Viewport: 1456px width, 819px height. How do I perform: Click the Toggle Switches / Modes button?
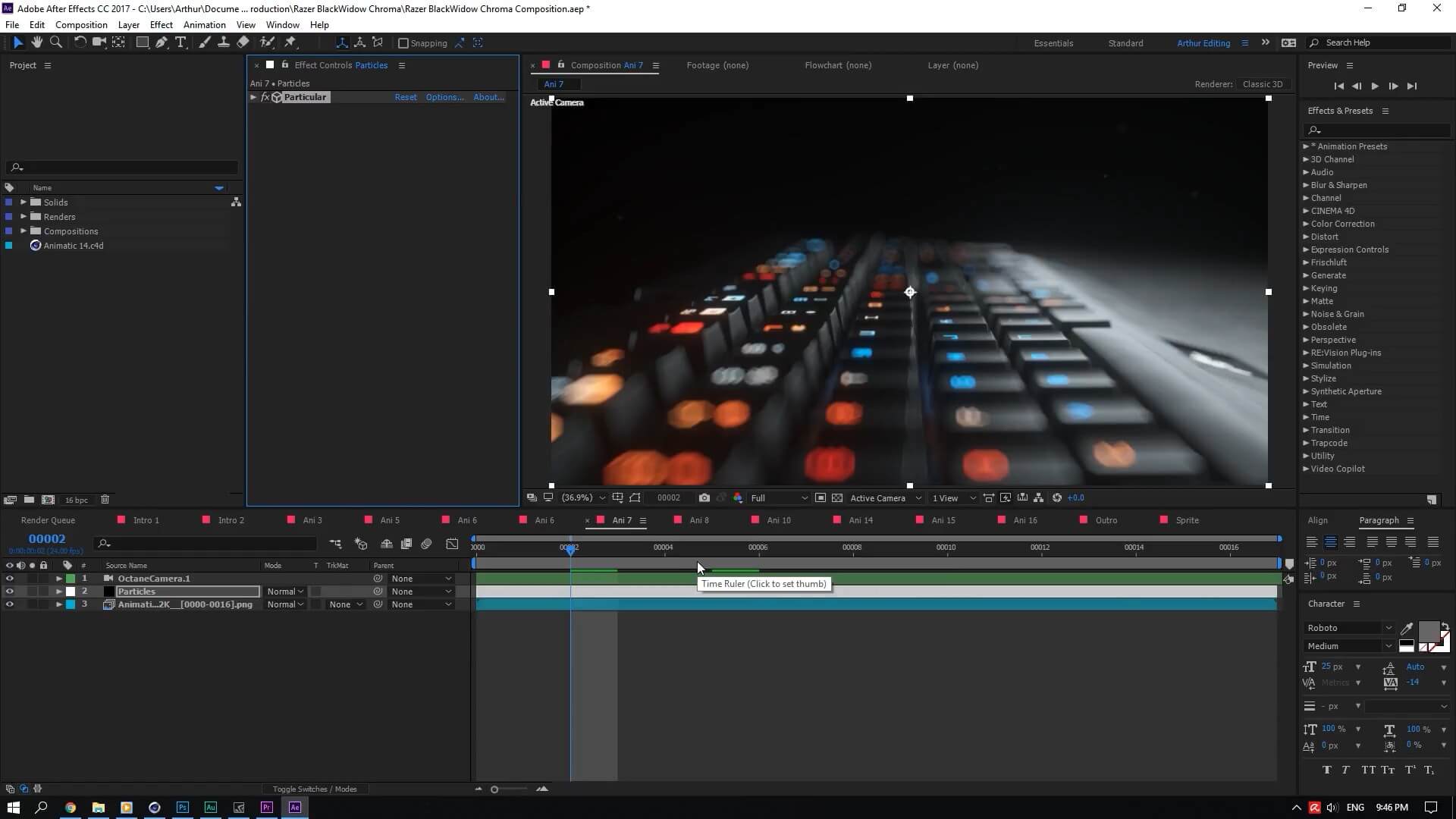[314, 789]
